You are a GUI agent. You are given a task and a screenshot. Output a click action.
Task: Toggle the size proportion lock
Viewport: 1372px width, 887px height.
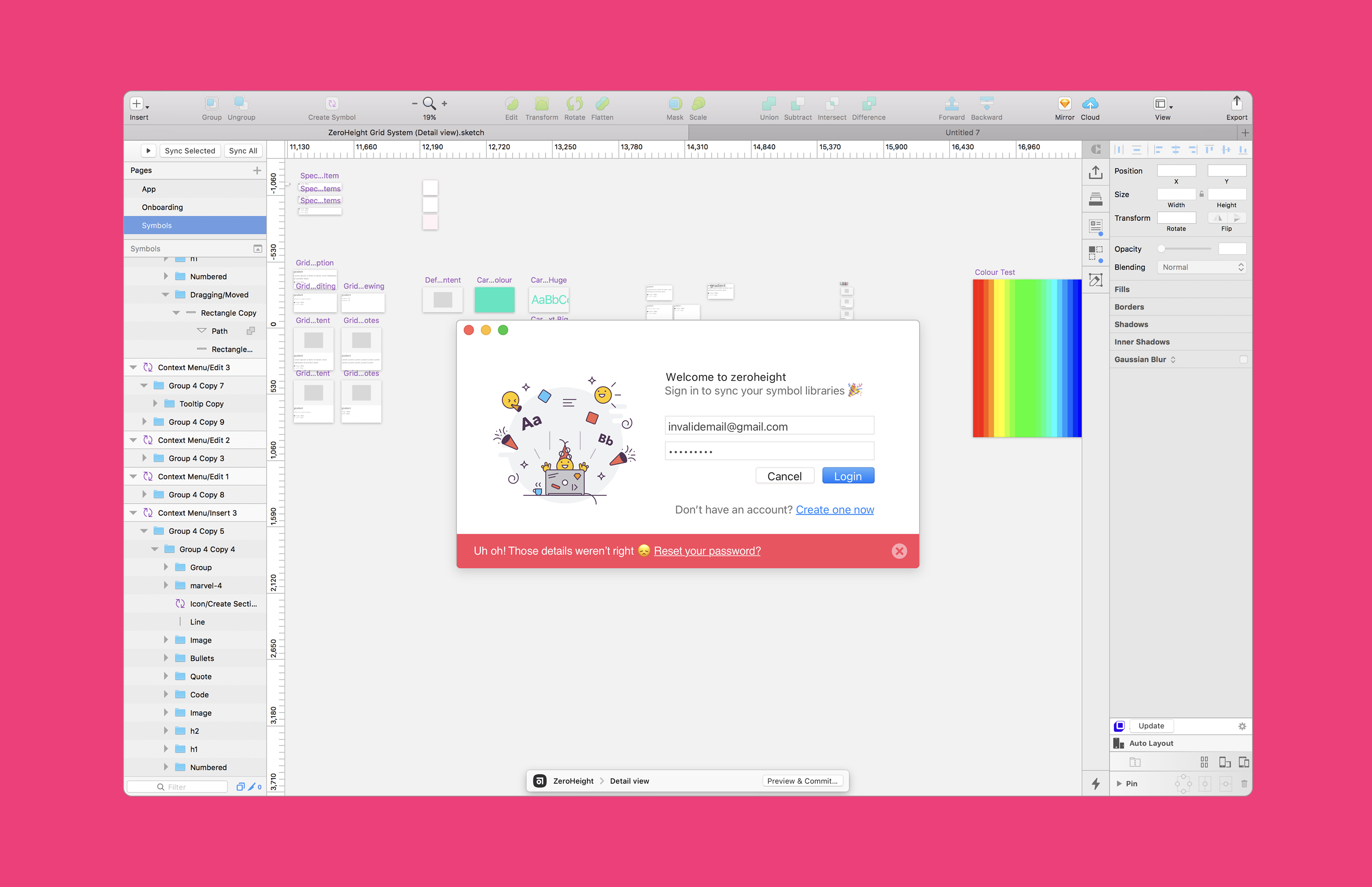(x=1202, y=194)
